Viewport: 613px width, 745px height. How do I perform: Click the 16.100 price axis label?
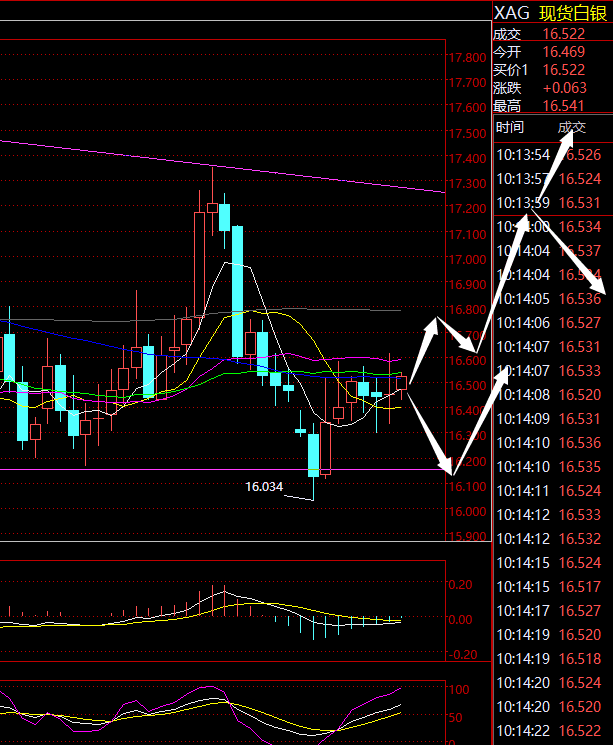pos(468,487)
